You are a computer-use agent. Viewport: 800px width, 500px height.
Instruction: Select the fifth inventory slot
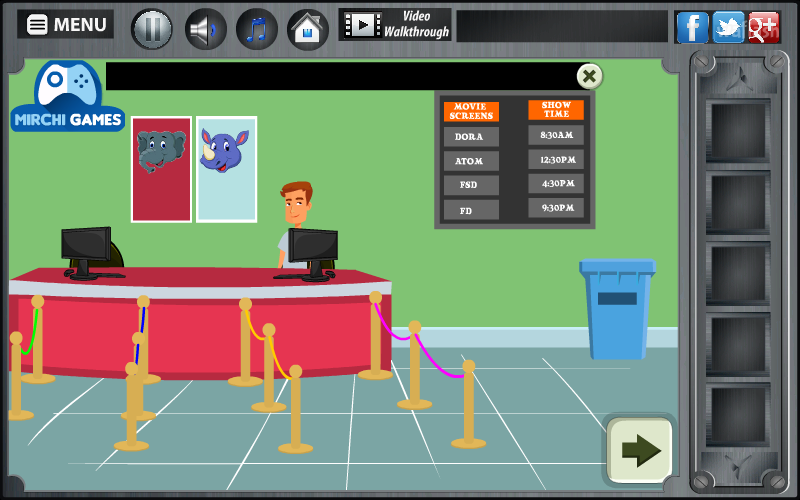point(738,415)
